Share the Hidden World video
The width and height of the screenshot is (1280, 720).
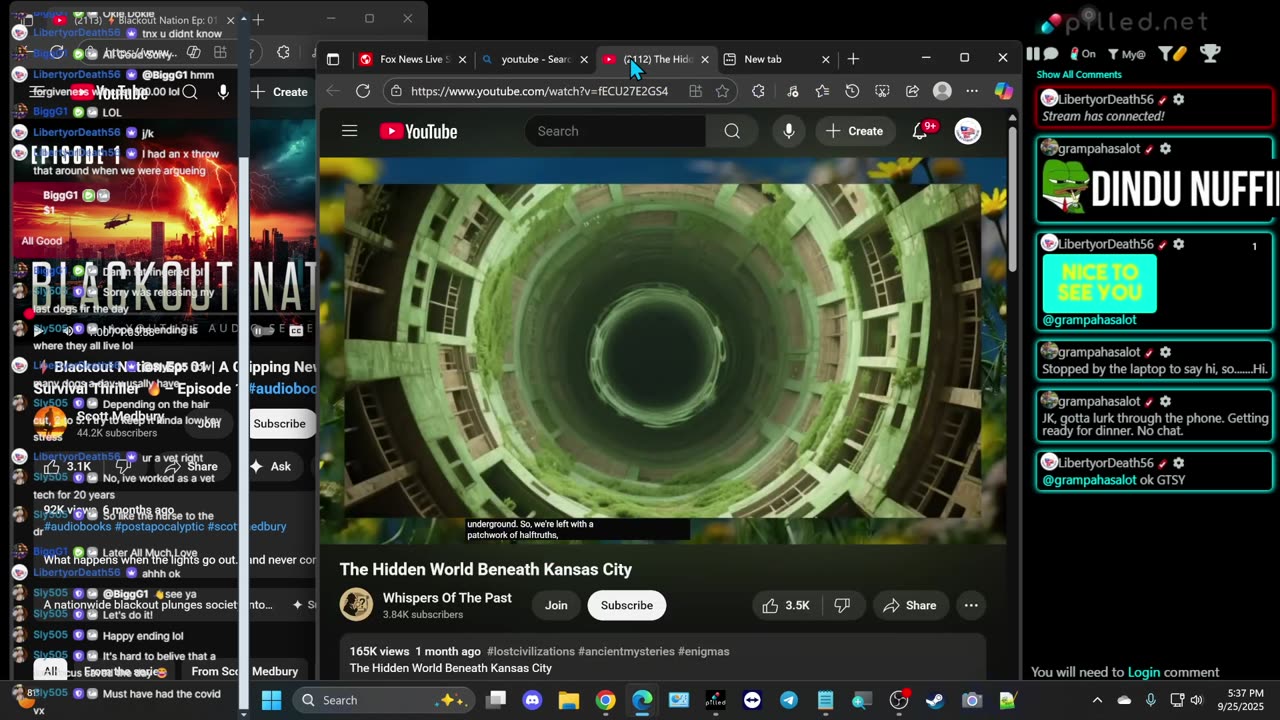[x=910, y=605]
